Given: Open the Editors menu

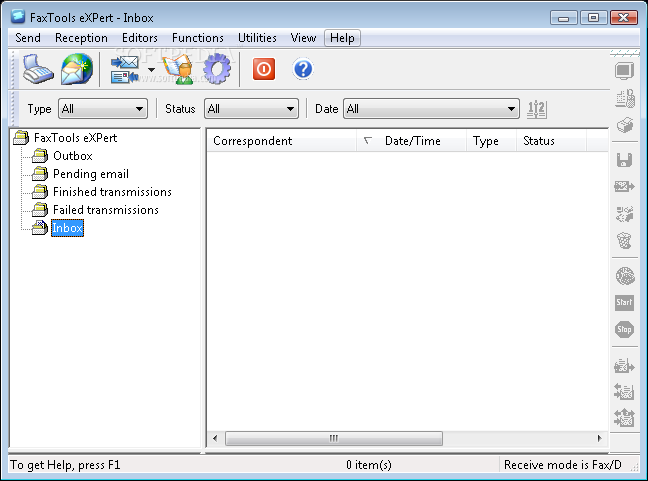Looking at the screenshot, I should (140, 38).
